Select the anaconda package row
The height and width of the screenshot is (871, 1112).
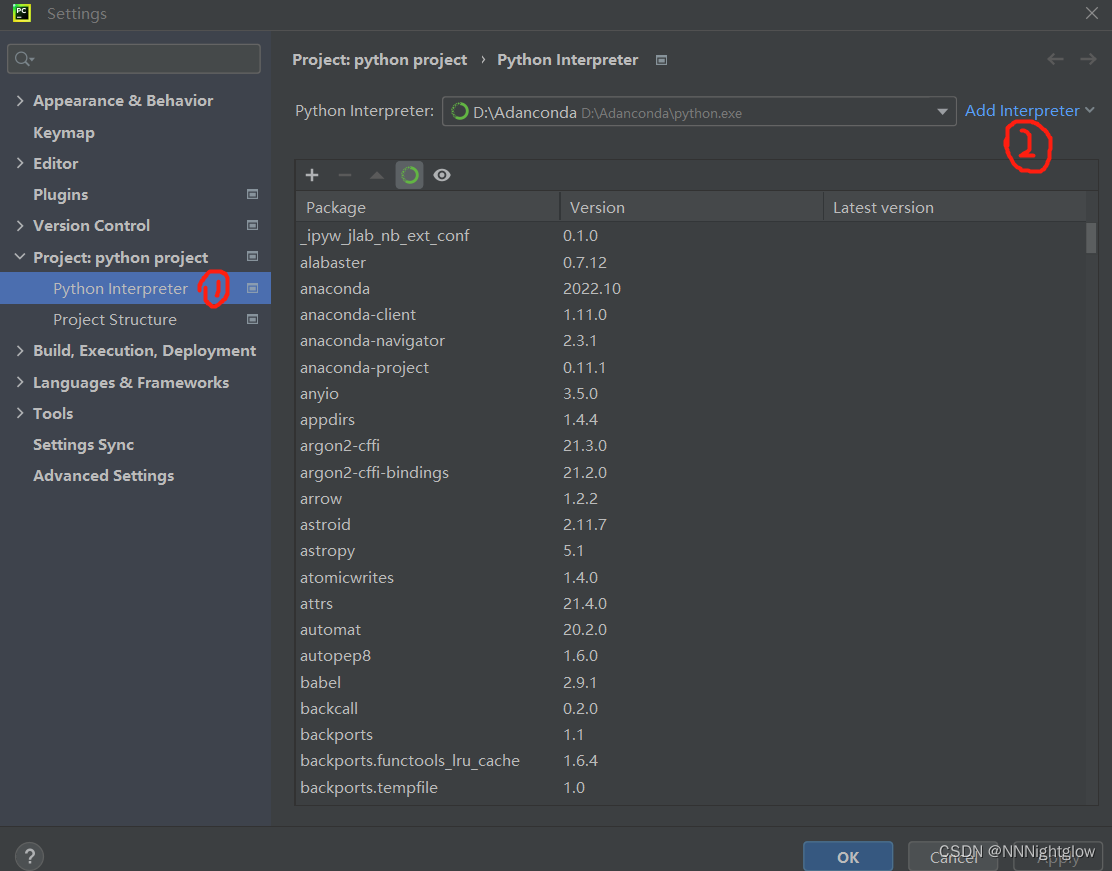(x=691, y=289)
